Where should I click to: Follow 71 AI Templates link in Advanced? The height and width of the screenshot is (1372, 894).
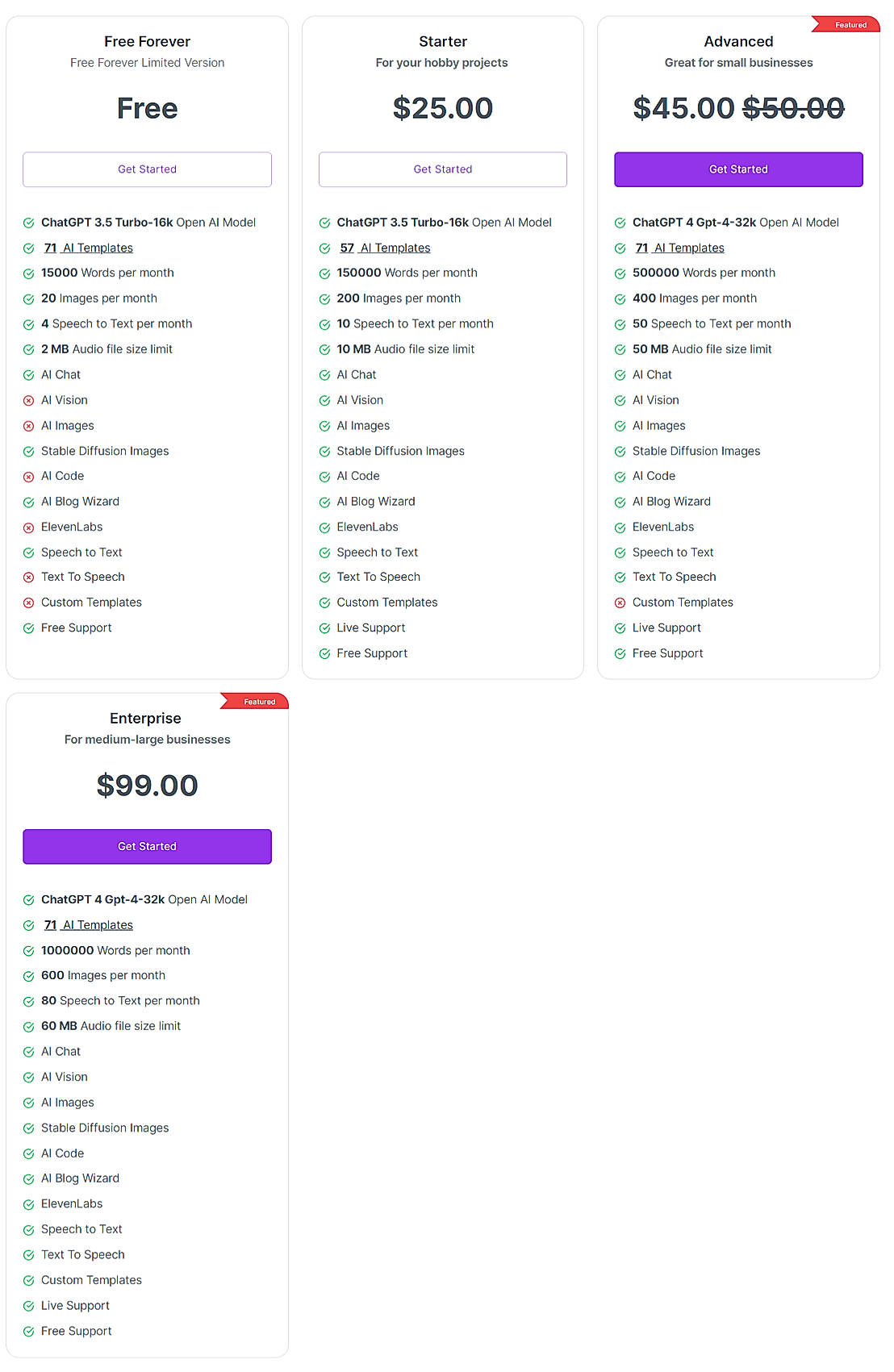tap(679, 248)
